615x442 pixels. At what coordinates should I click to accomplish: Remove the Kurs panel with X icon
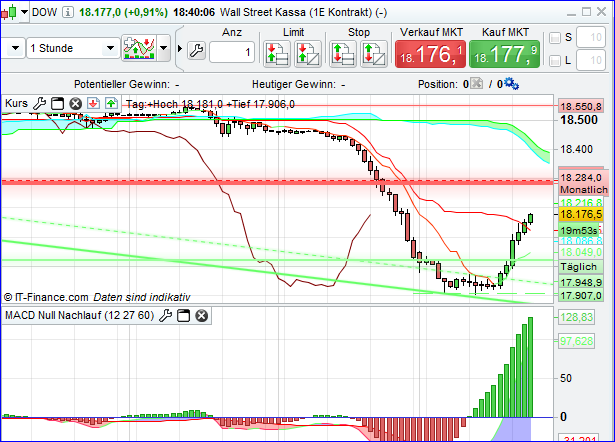[x=76, y=104]
